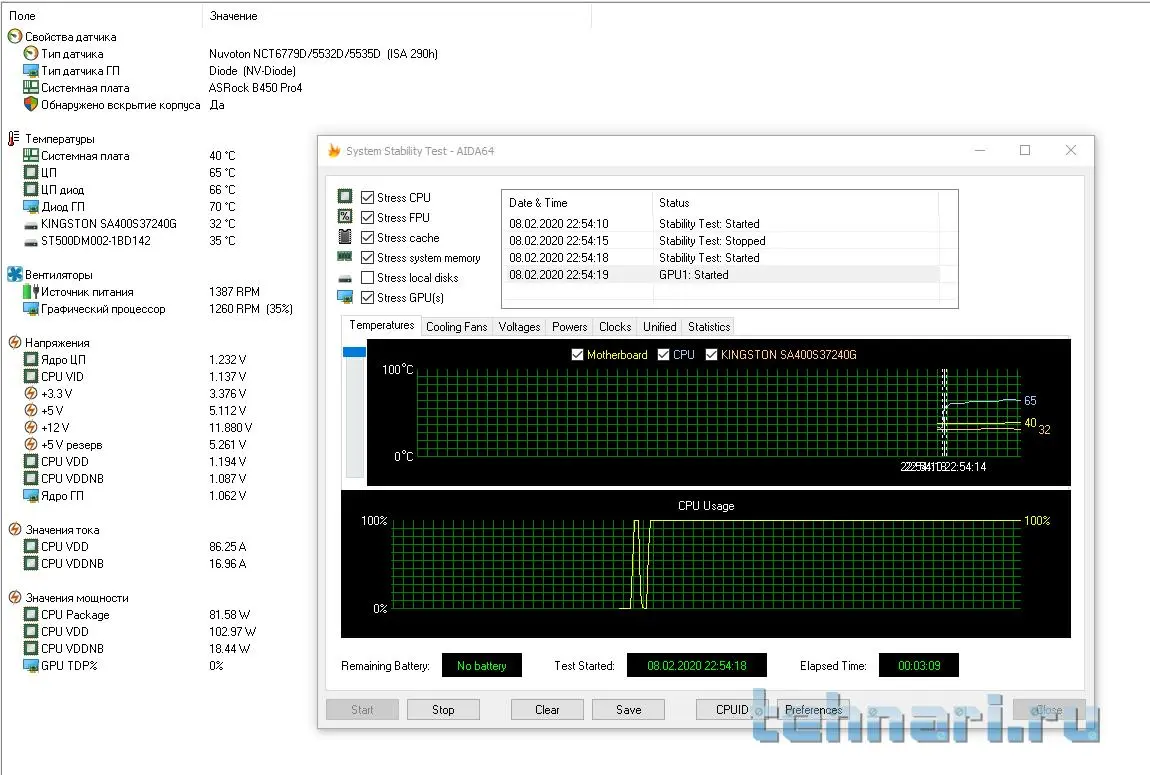
Task: Click the Значение column header
Action: (397, 15)
